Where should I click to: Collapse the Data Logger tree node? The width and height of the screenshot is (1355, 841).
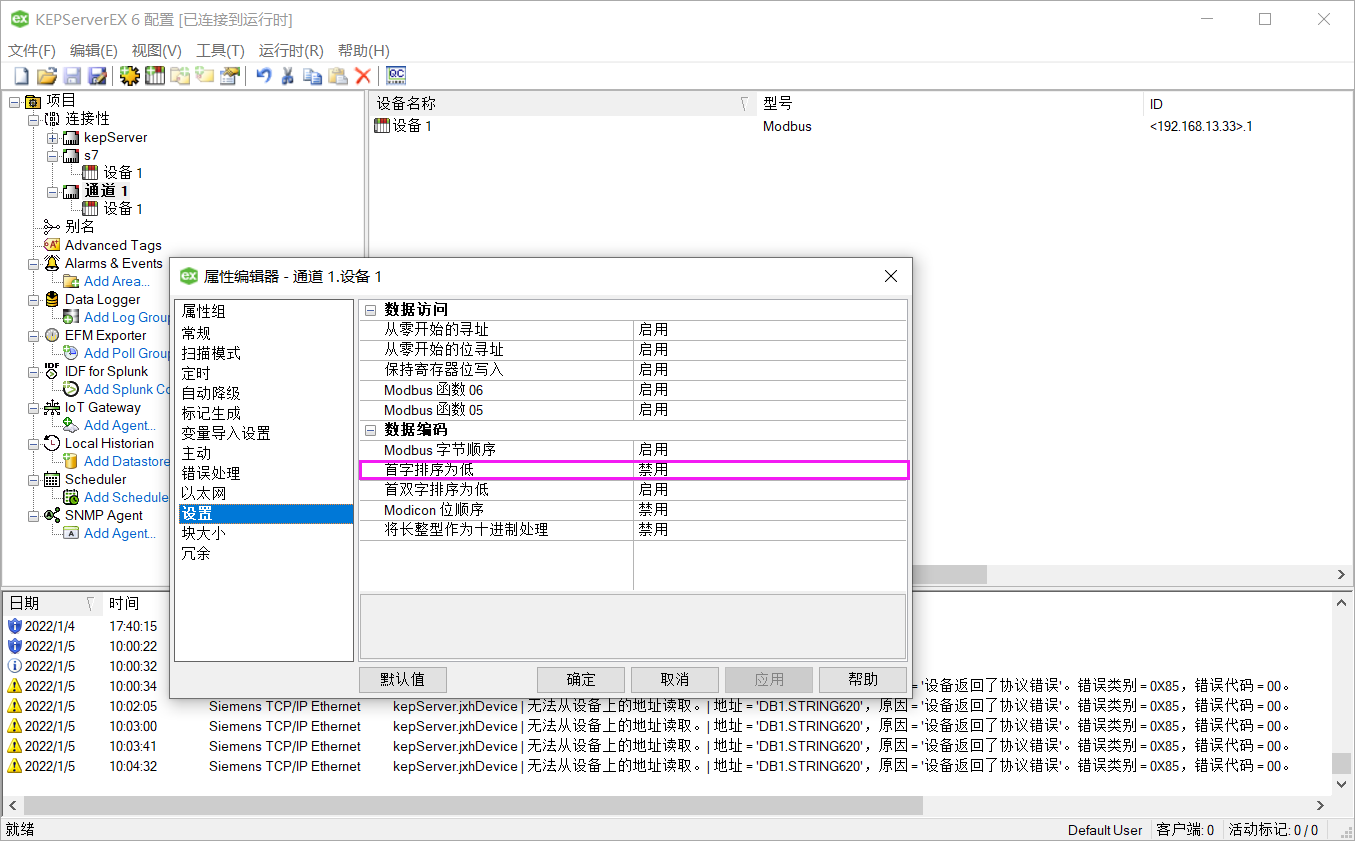coord(33,299)
